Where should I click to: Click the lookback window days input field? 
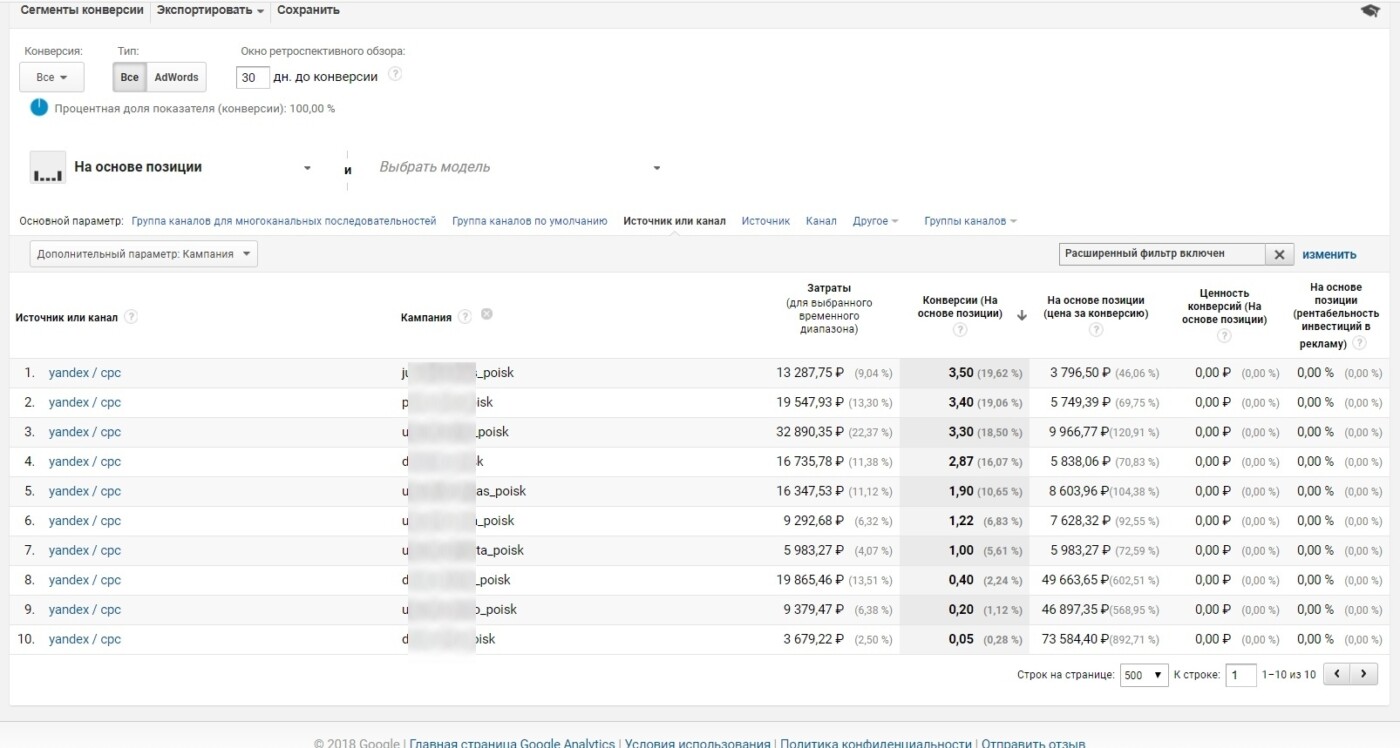(253, 77)
